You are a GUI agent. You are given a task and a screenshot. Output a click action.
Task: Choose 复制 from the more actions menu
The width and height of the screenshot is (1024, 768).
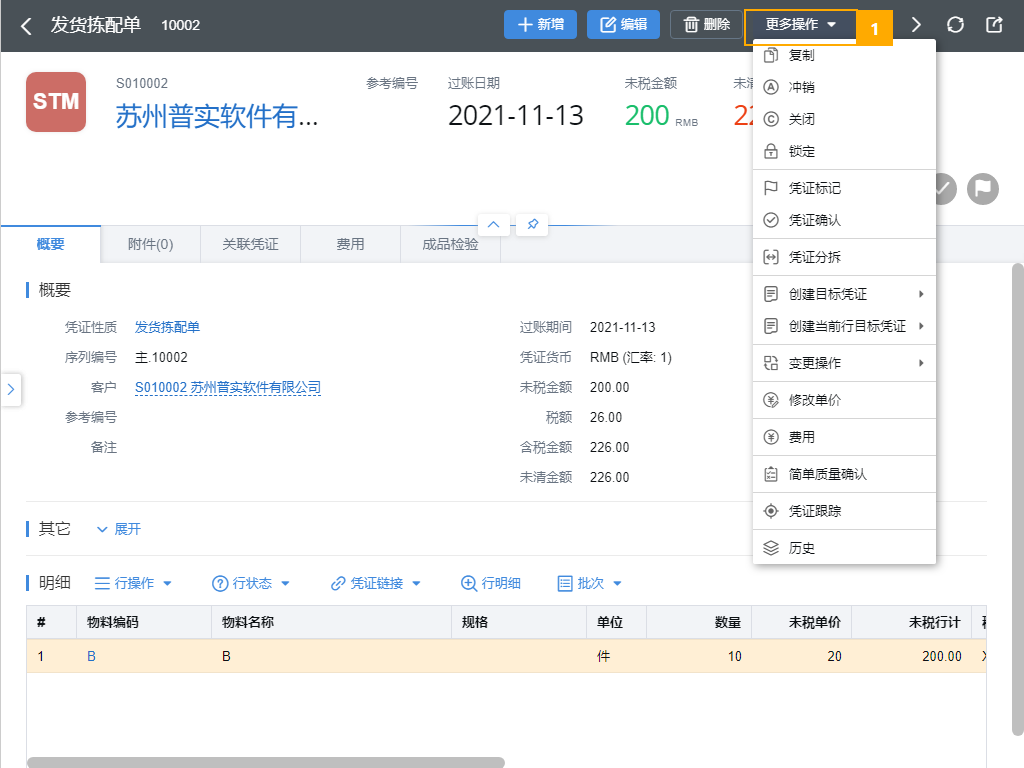tap(844, 56)
